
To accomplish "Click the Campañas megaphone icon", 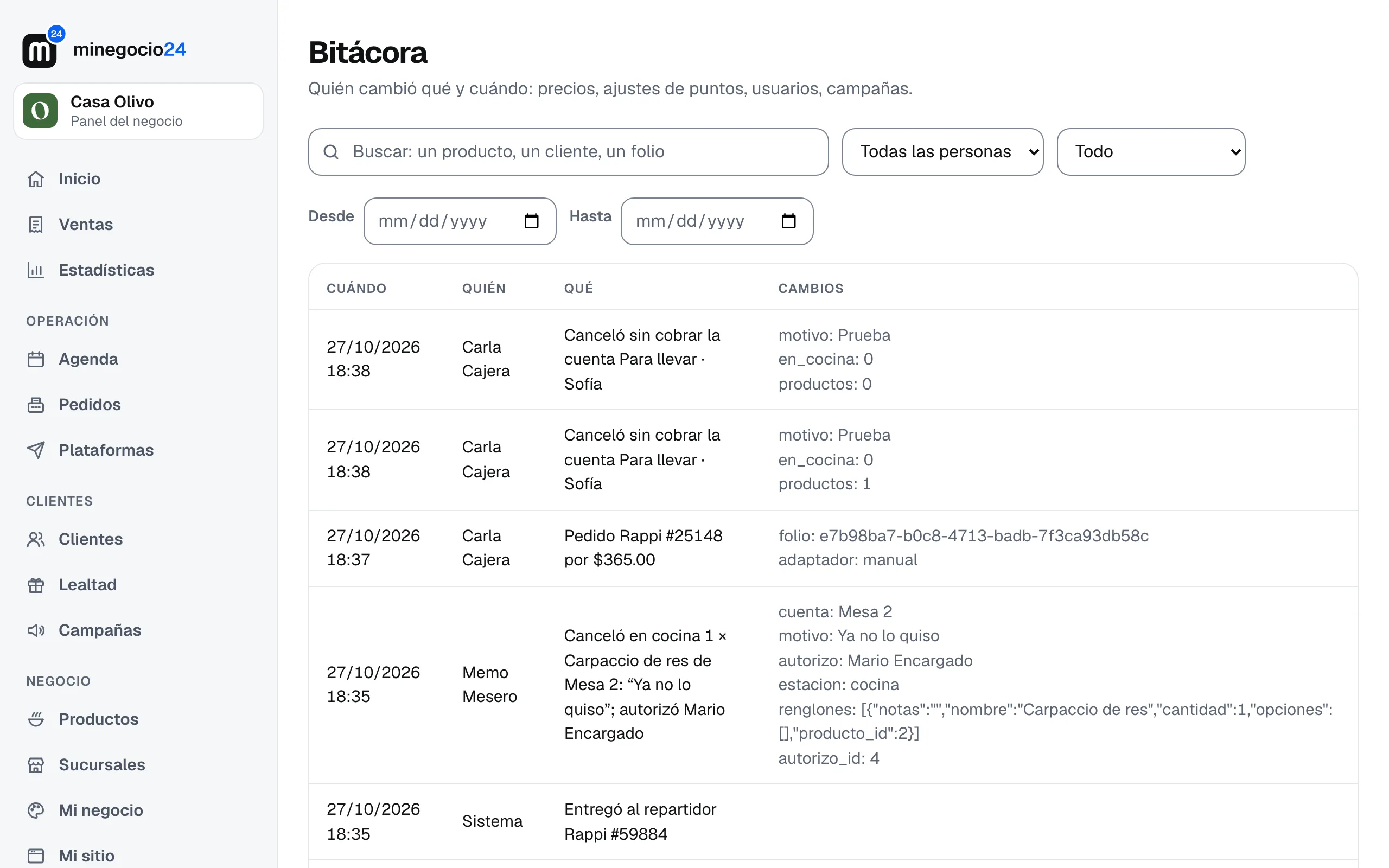I will point(36,630).
